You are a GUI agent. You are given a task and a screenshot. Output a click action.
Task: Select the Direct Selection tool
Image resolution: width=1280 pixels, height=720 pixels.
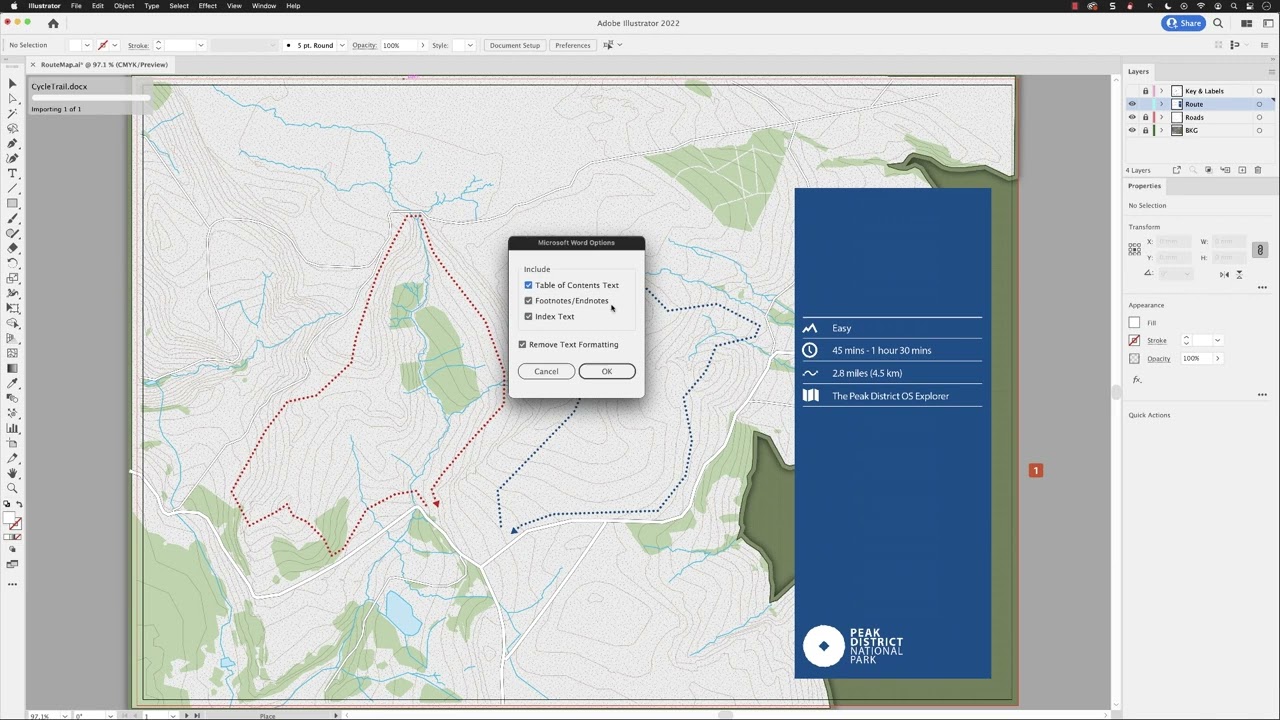click(12, 99)
